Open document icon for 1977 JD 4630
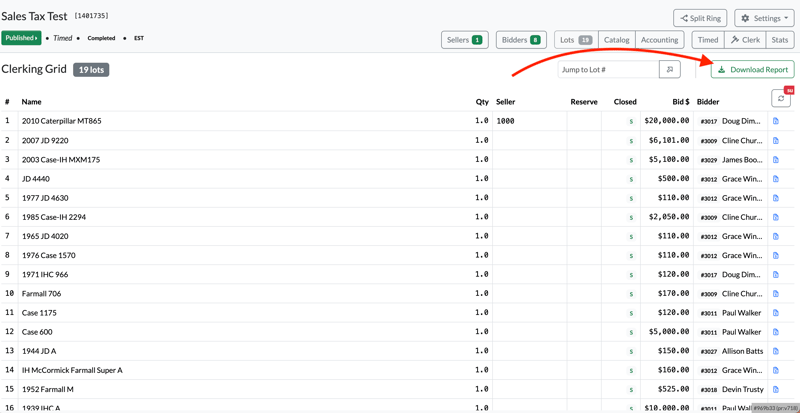 [x=776, y=198]
